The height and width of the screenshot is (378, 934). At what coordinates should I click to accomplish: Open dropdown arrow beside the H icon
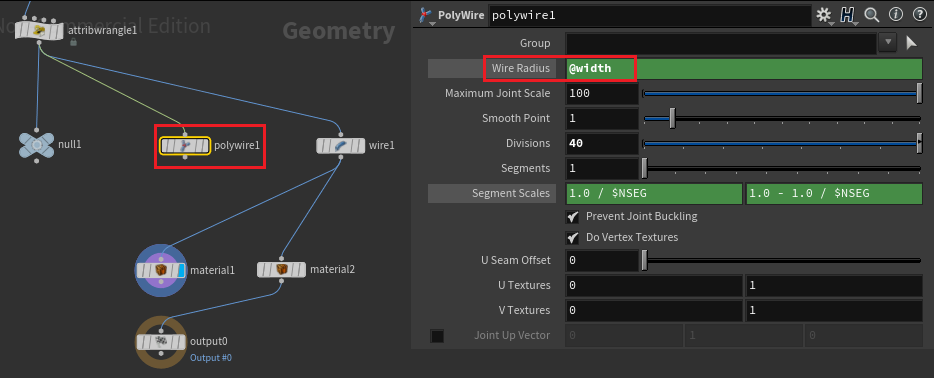[x=856, y=24]
